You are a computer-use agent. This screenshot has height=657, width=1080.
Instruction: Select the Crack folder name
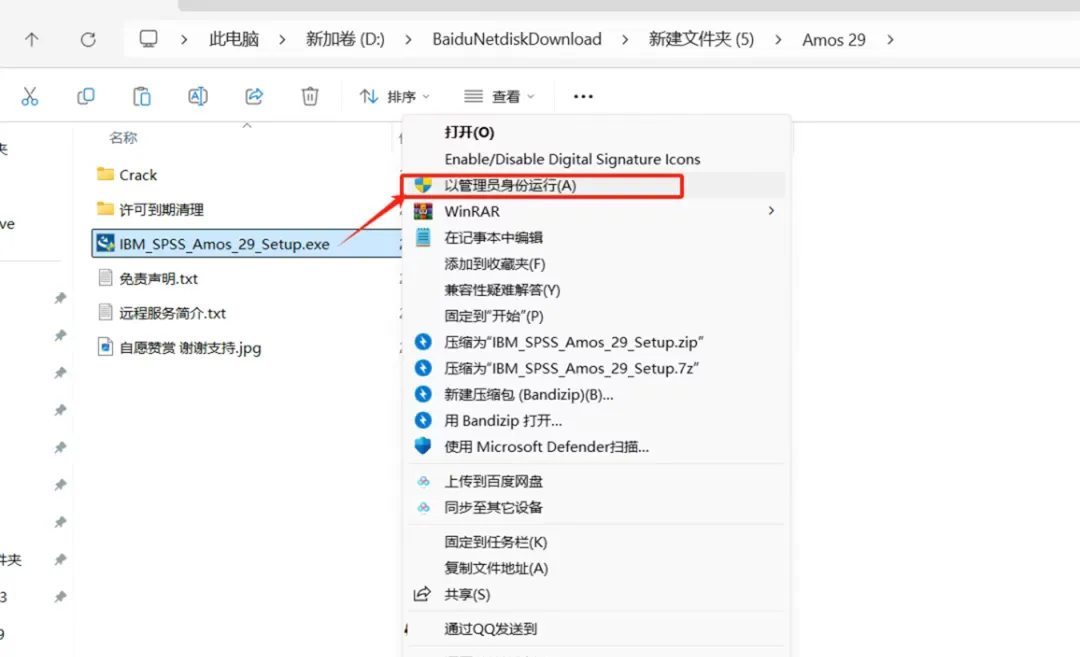point(138,175)
